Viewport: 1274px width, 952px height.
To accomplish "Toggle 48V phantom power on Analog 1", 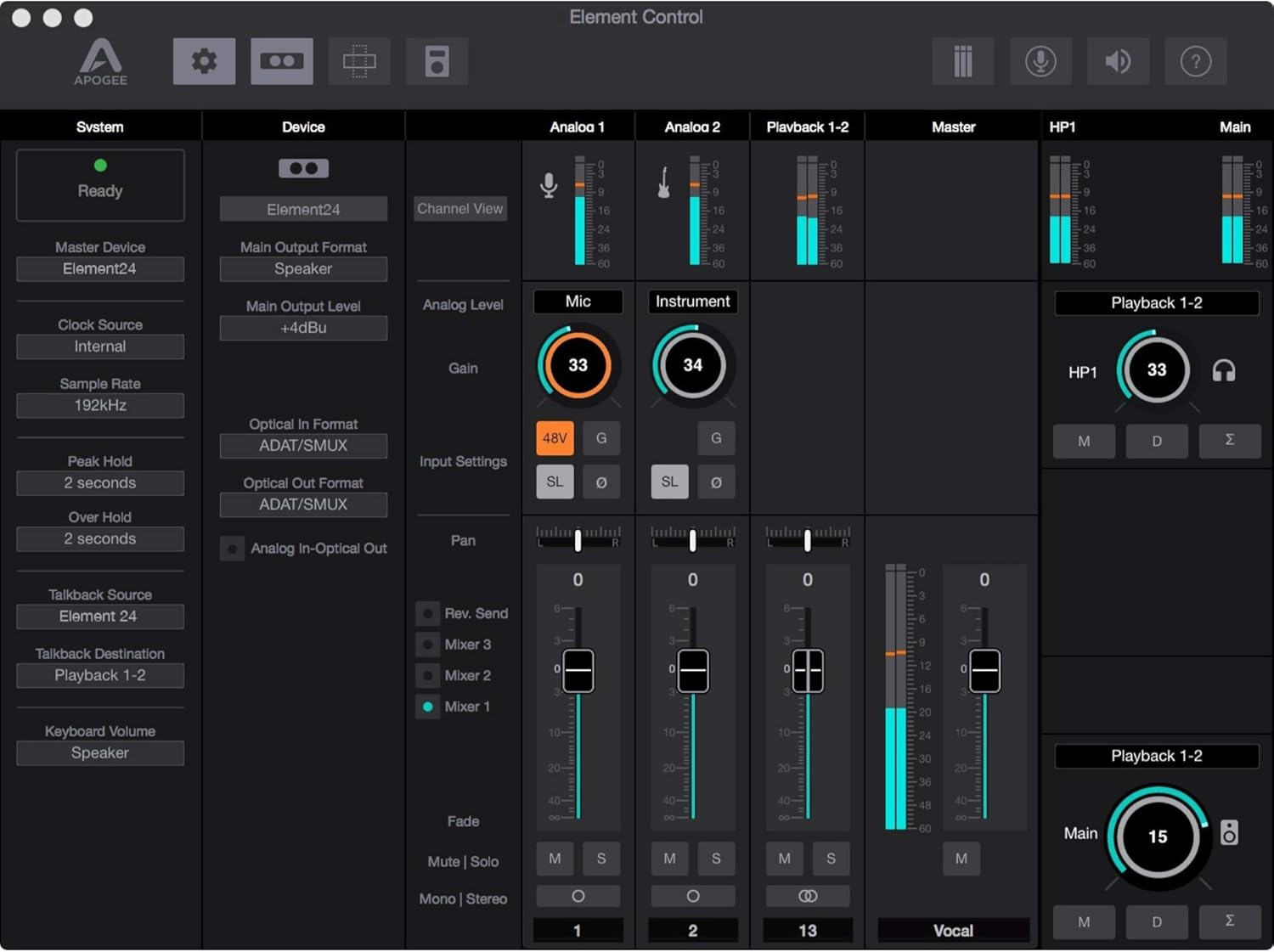I will (x=555, y=438).
